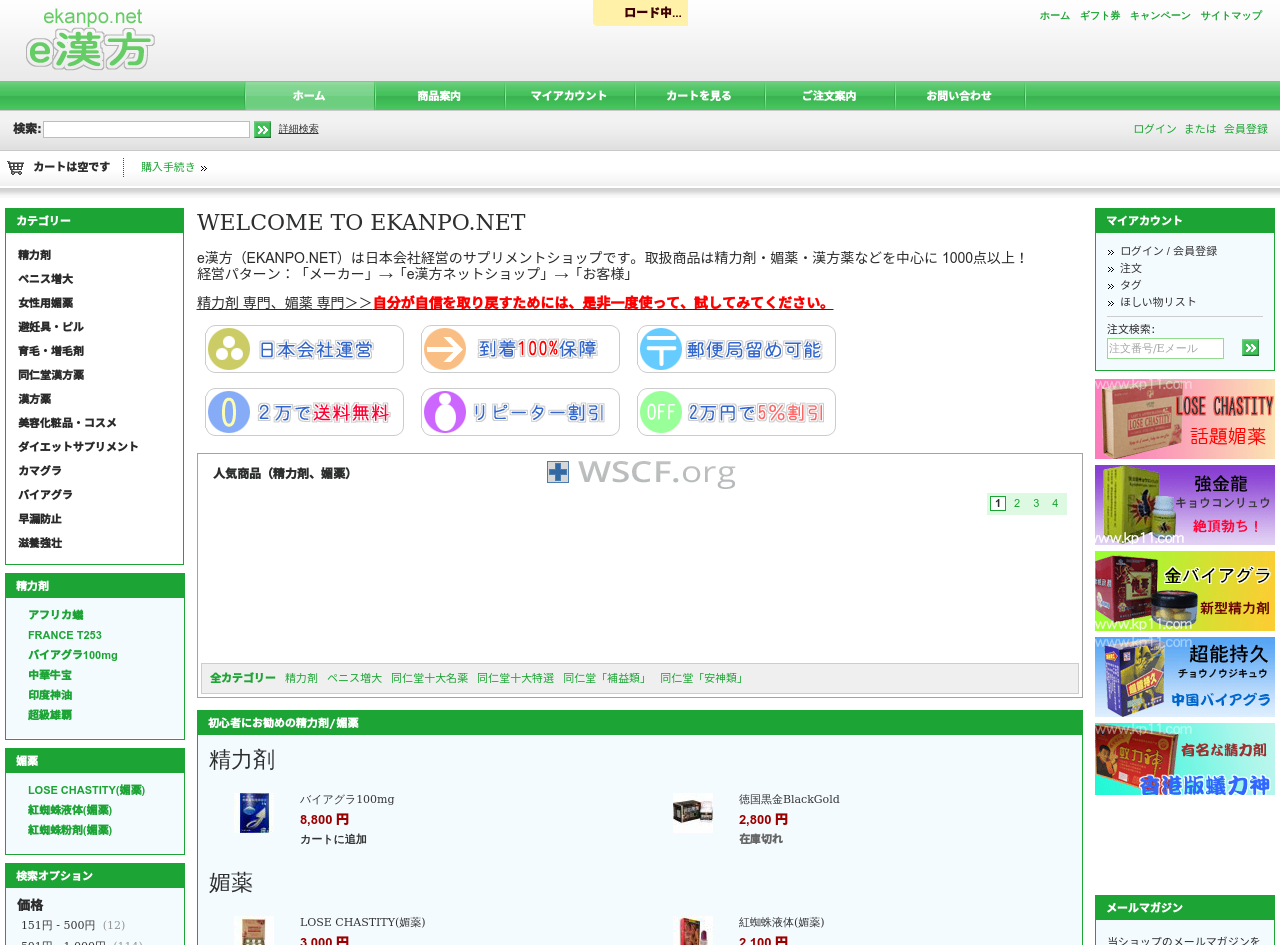Open 德国黒金BlackGold product thumbnail
The image size is (1280, 945).
point(692,813)
